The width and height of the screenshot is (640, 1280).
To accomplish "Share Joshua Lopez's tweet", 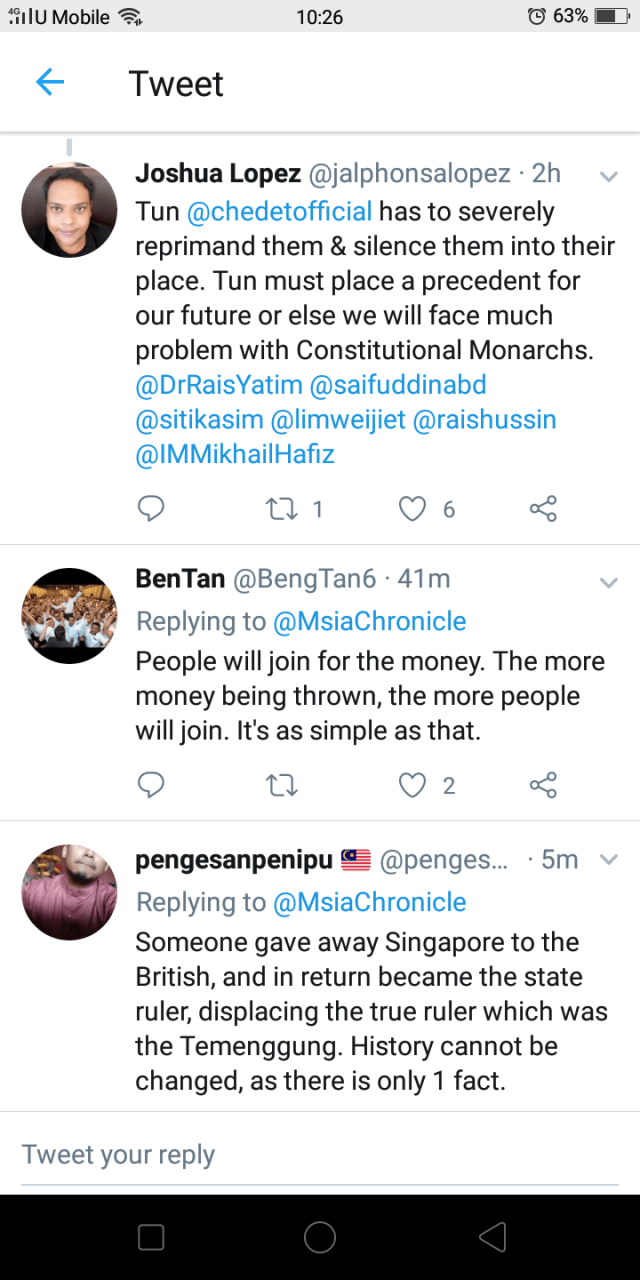I will [543, 509].
